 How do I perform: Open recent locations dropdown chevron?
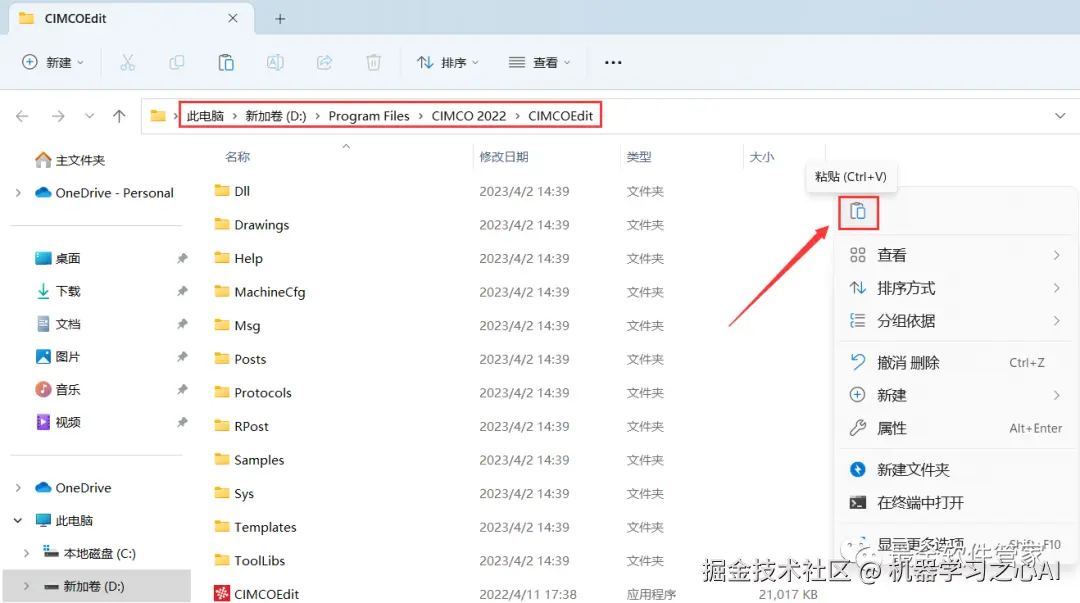click(90, 116)
